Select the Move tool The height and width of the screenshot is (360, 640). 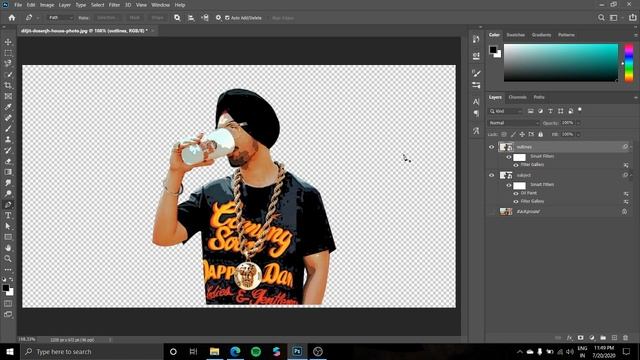8,42
